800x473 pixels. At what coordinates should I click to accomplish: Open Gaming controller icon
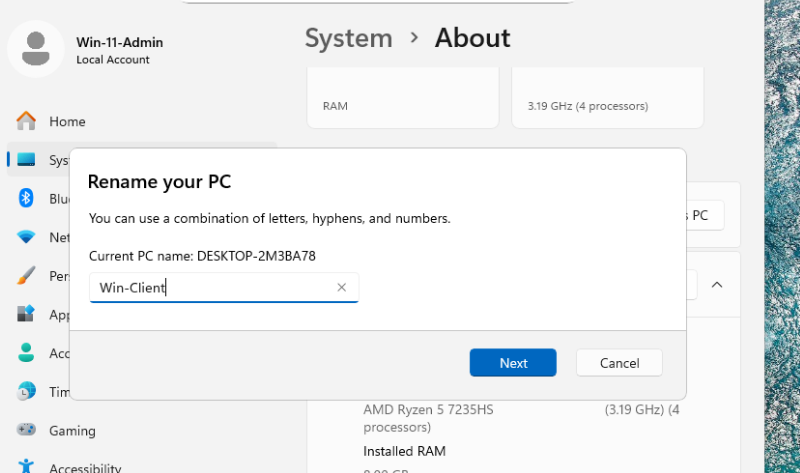click(x=27, y=431)
